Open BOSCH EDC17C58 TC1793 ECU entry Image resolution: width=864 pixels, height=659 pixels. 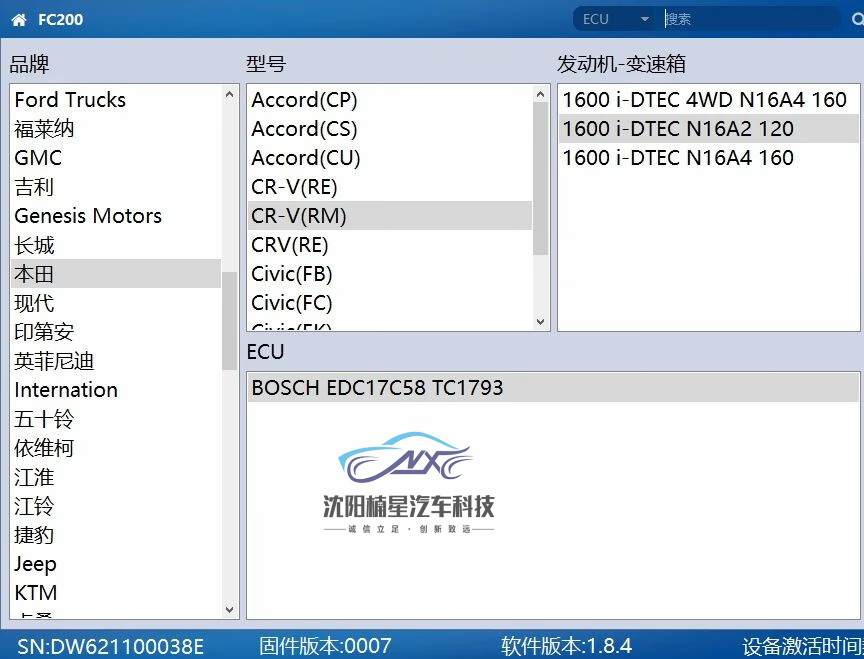tap(378, 388)
